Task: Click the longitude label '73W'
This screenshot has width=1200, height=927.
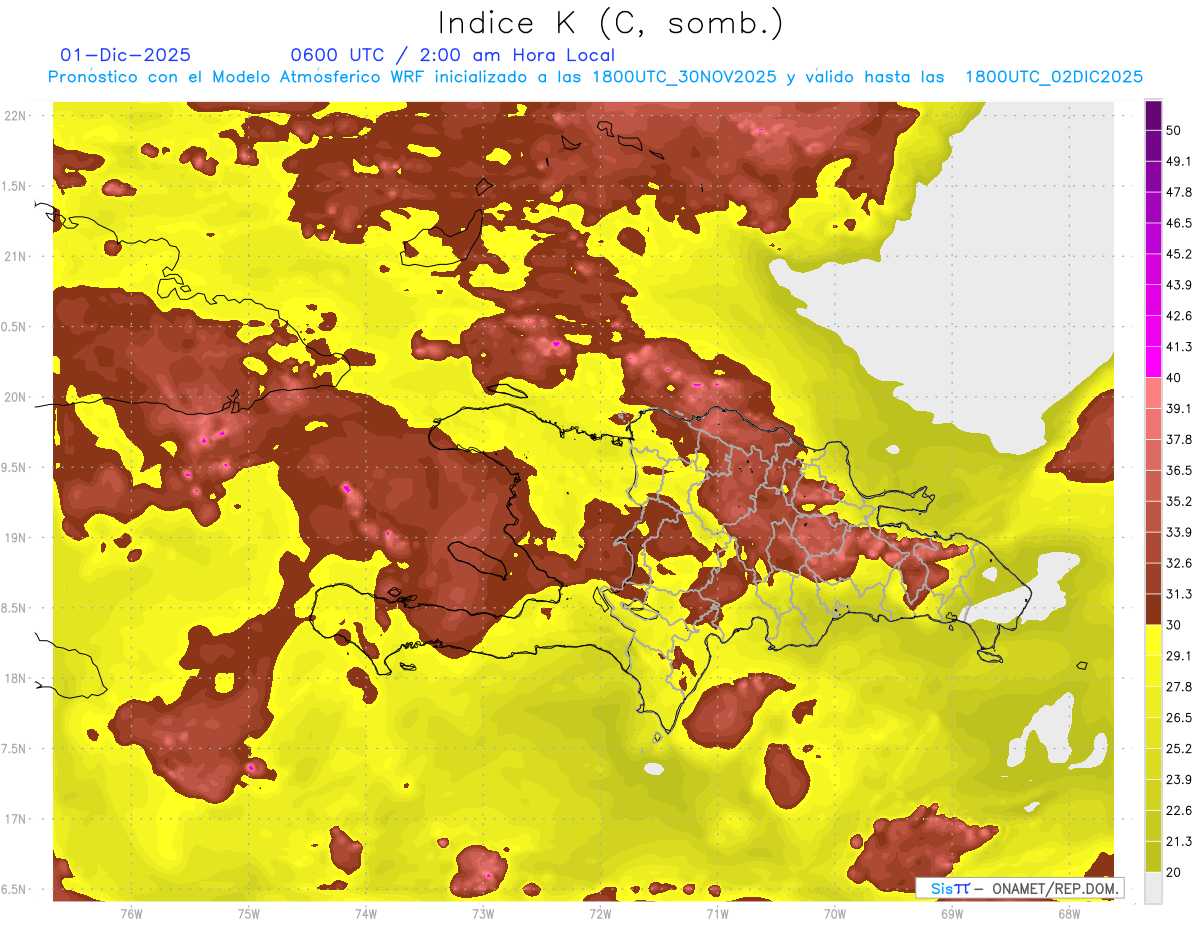Action: point(483,914)
